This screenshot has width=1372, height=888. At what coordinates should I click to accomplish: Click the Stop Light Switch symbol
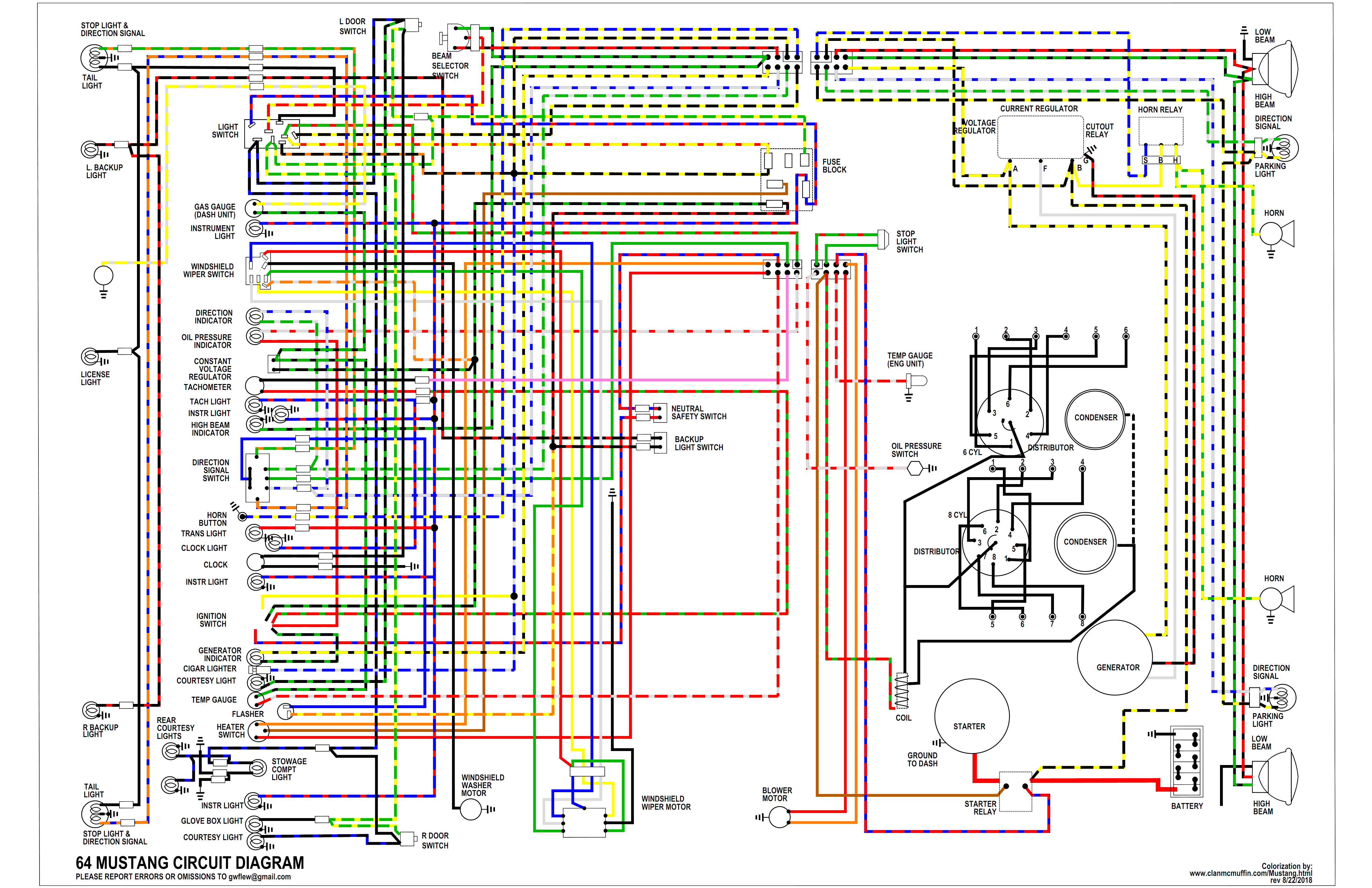pos(883,239)
